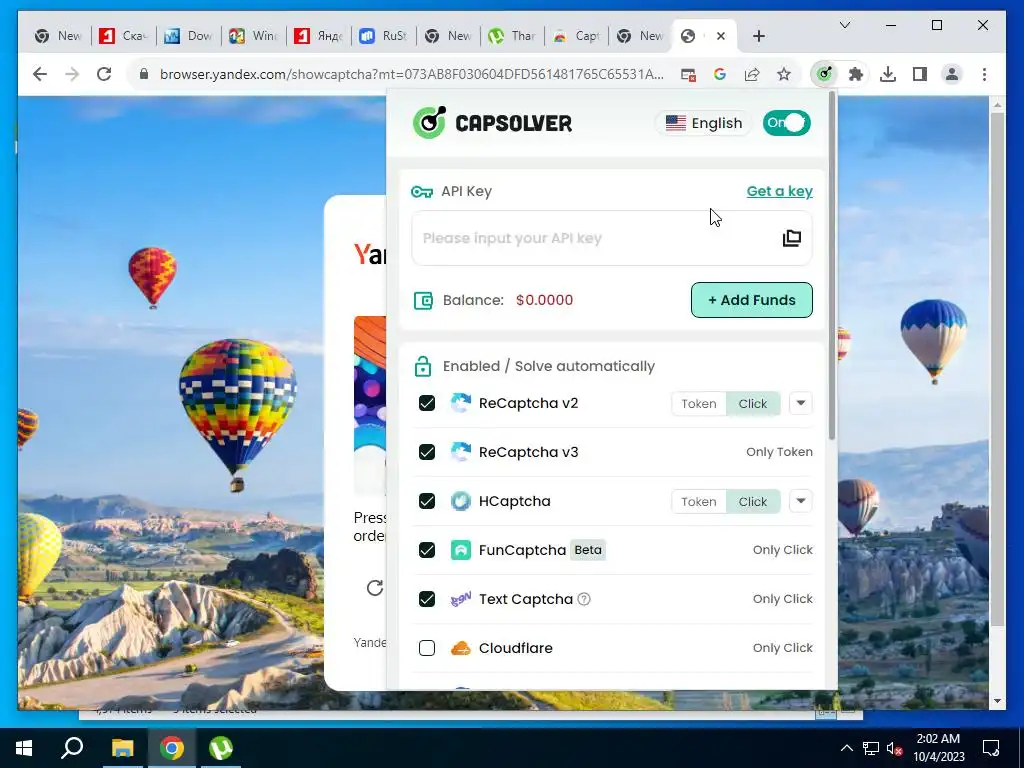The image size is (1024, 768).
Task: Switch to the Winc tab
Action: 253,36
